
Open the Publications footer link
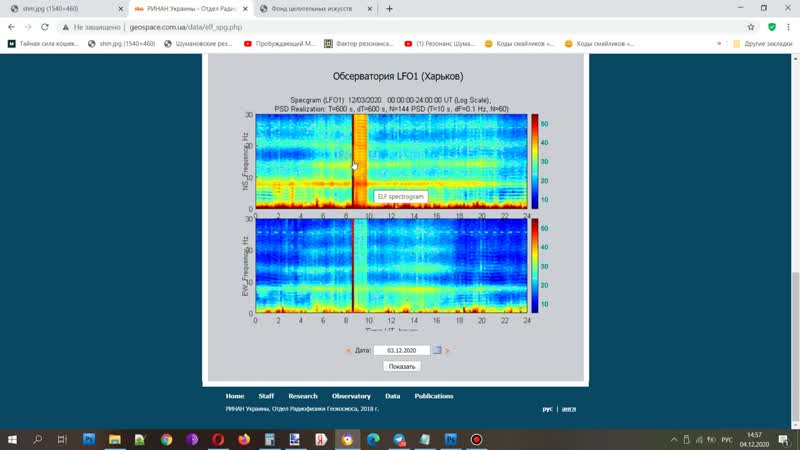click(x=434, y=396)
